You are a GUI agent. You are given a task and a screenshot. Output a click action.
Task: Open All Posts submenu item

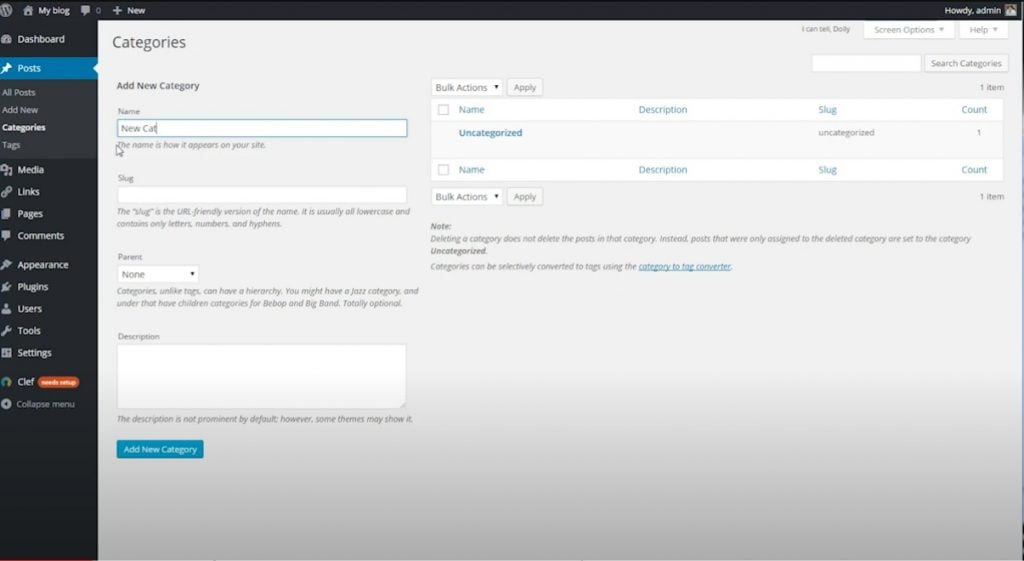point(18,92)
